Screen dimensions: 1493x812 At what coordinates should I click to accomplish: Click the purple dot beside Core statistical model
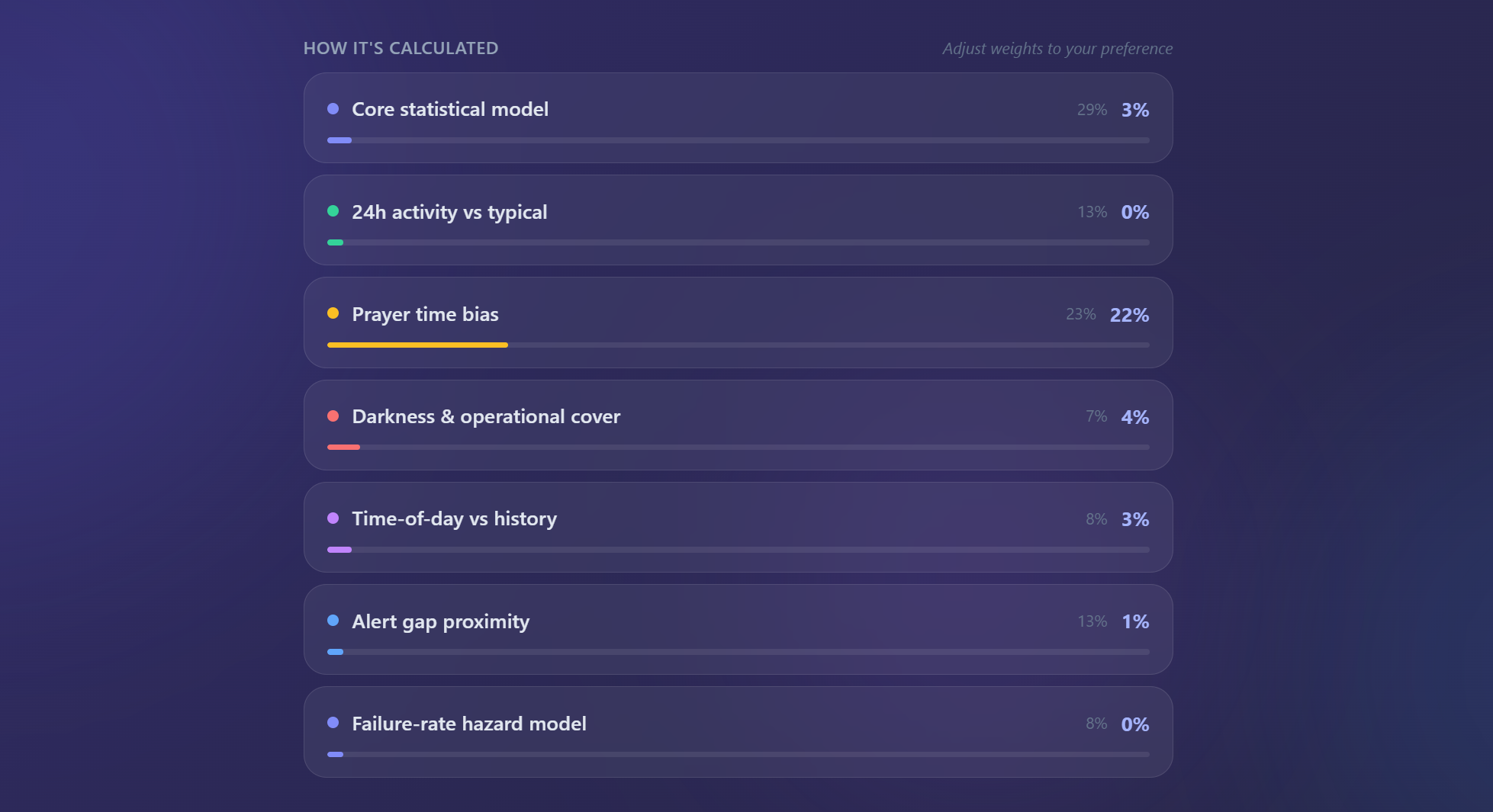(333, 109)
